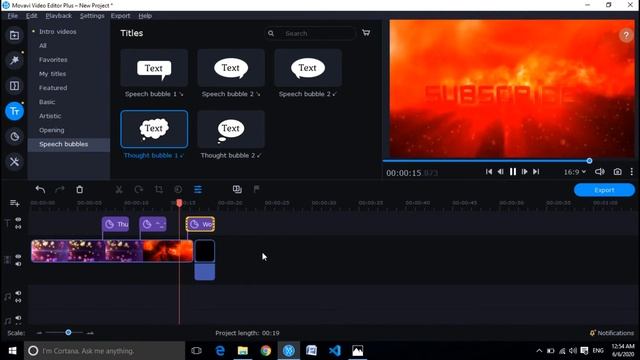Adjust preview volume speaker icon
Viewport: 640px width, 360px height.
(600, 172)
